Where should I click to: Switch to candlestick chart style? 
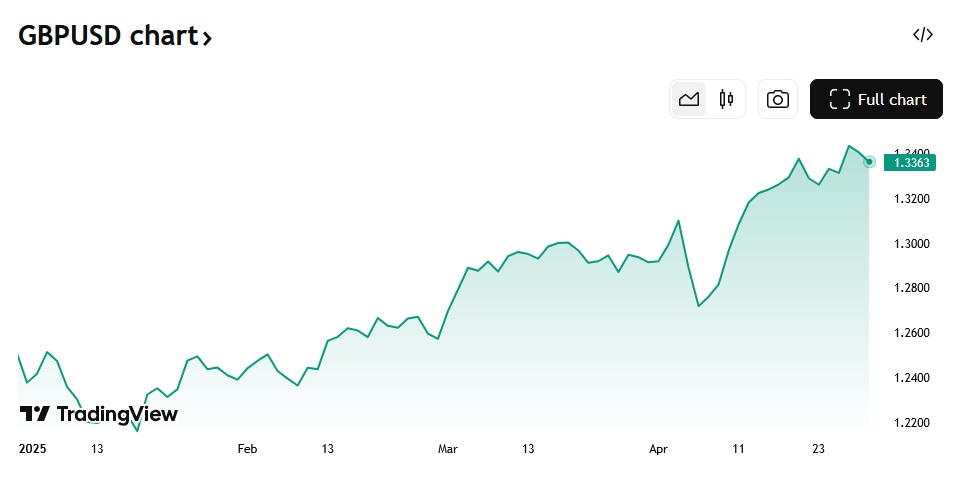pyautogui.click(x=726, y=99)
